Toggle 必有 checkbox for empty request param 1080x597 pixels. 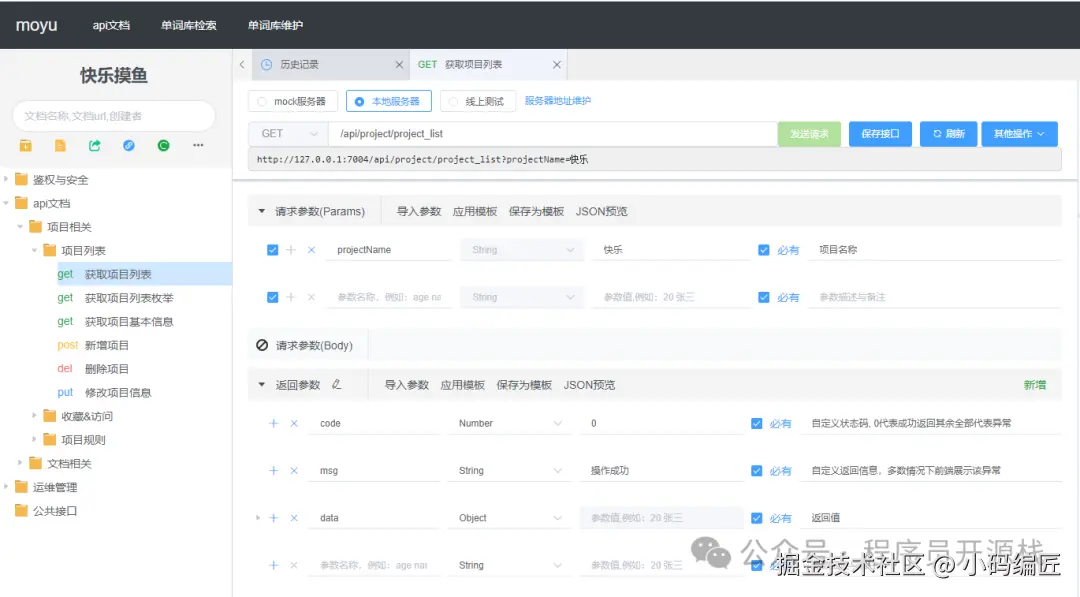coord(763,297)
